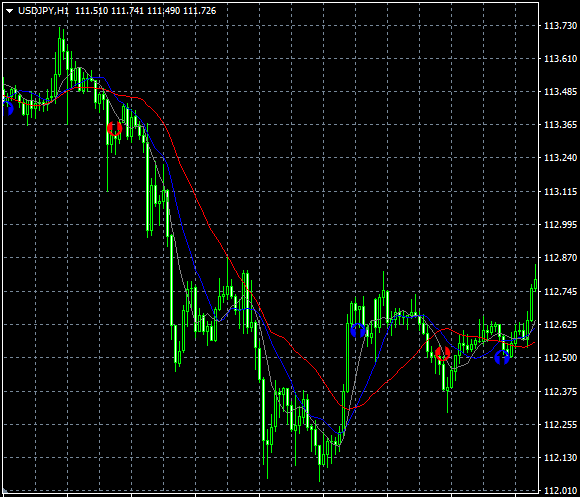Select the blue buy marker near 112.625
This screenshot has width=580, height=497.
358,330
